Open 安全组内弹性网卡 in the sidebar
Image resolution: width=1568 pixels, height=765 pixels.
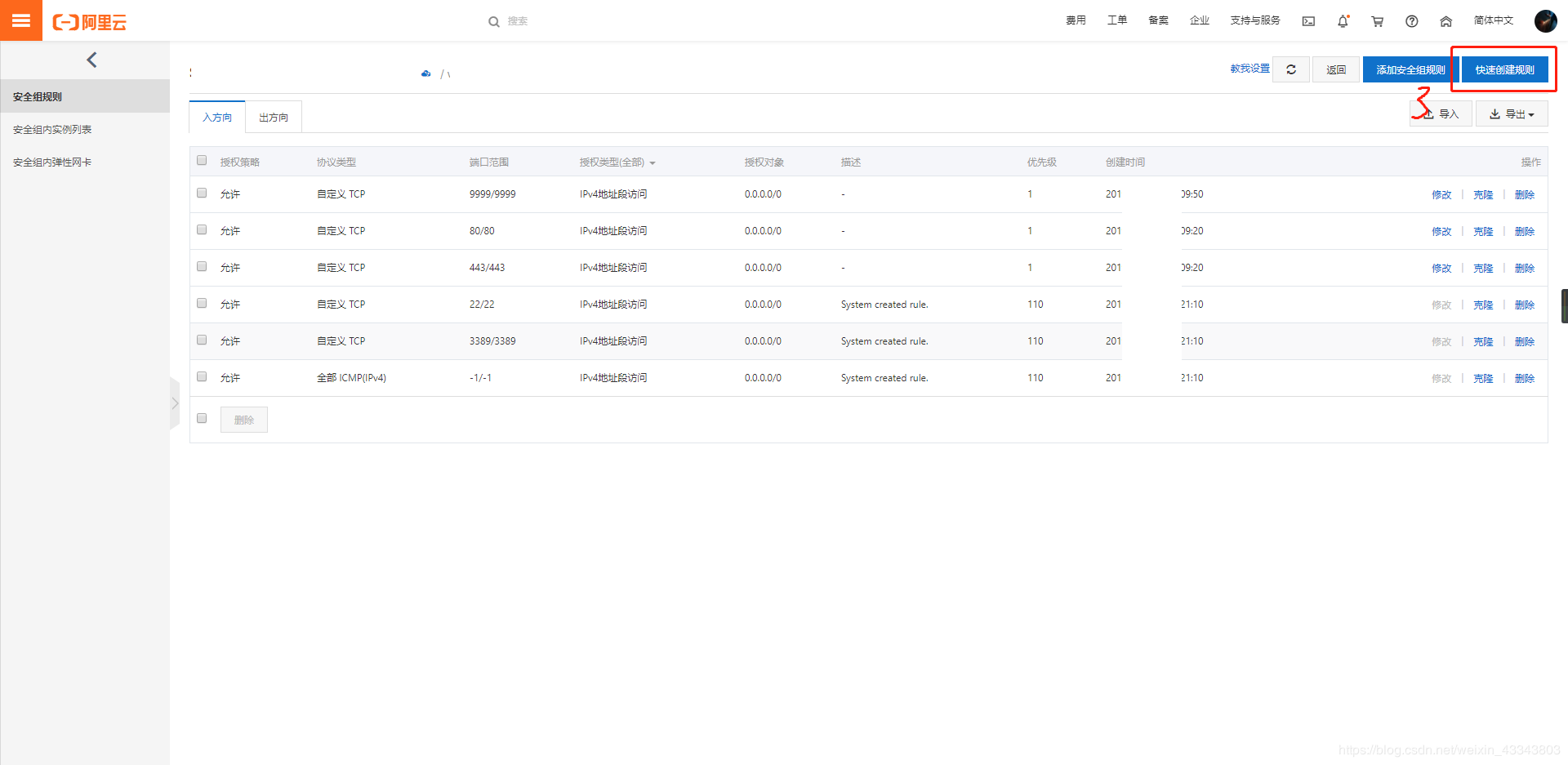click(x=85, y=162)
